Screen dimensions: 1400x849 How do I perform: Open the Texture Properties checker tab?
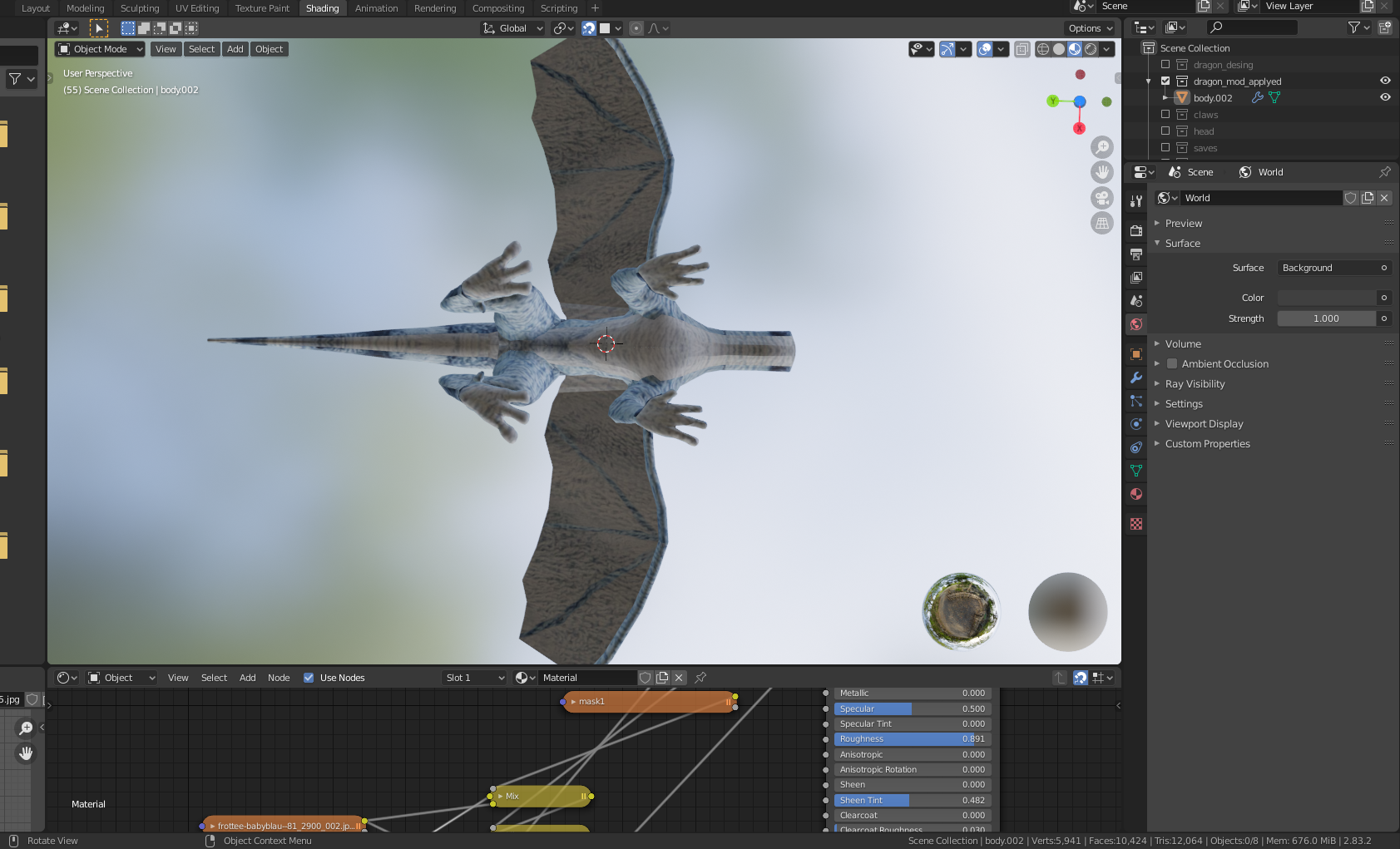click(1136, 524)
